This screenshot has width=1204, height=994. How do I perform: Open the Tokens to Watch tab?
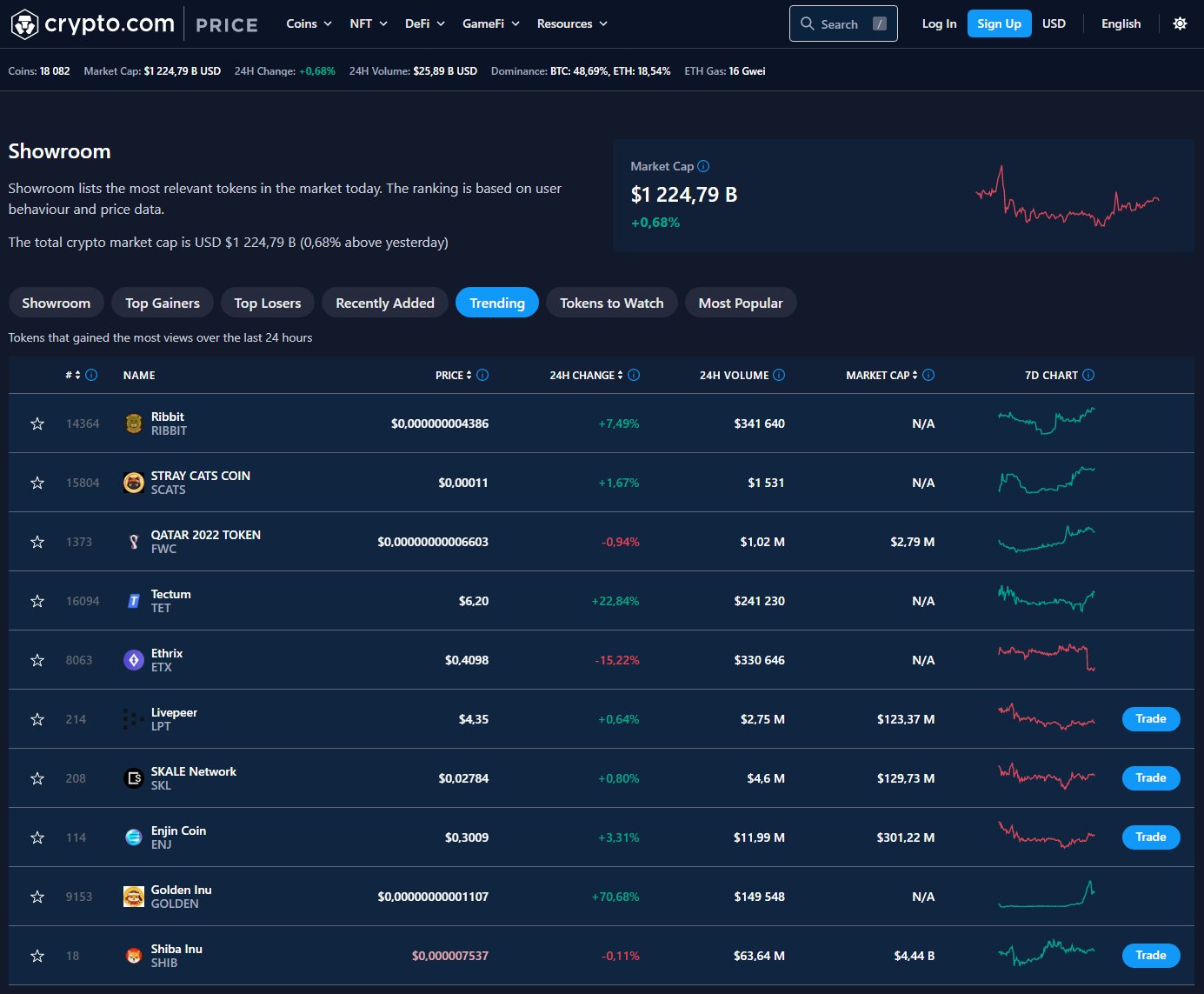pyautogui.click(x=611, y=302)
